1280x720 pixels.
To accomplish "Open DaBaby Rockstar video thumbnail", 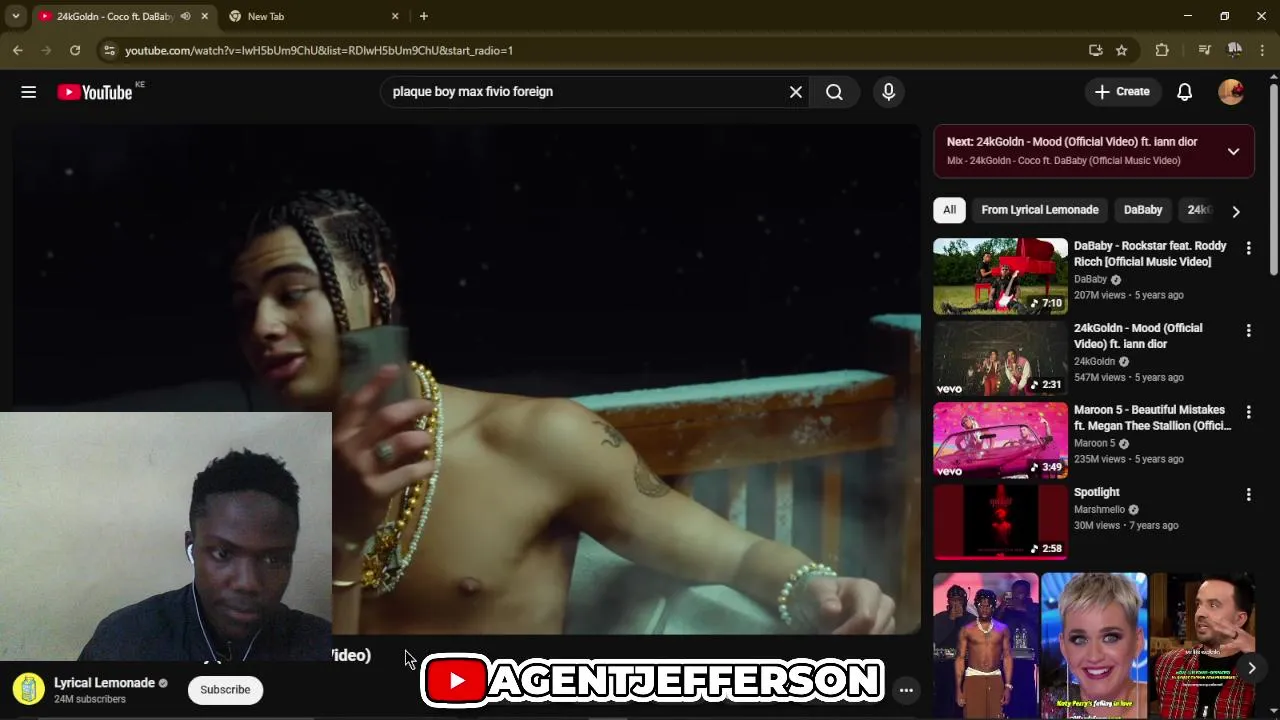I will click(x=1000, y=276).
